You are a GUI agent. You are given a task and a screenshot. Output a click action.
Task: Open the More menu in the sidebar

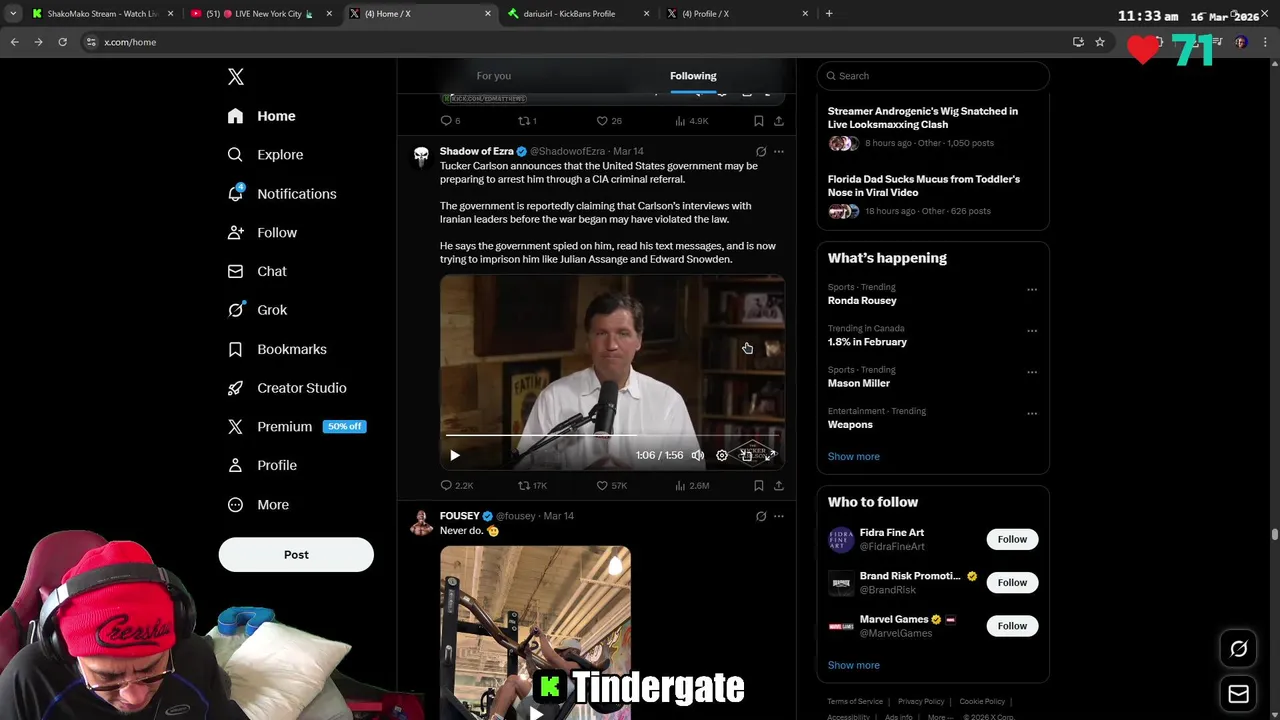coord(258,505)
